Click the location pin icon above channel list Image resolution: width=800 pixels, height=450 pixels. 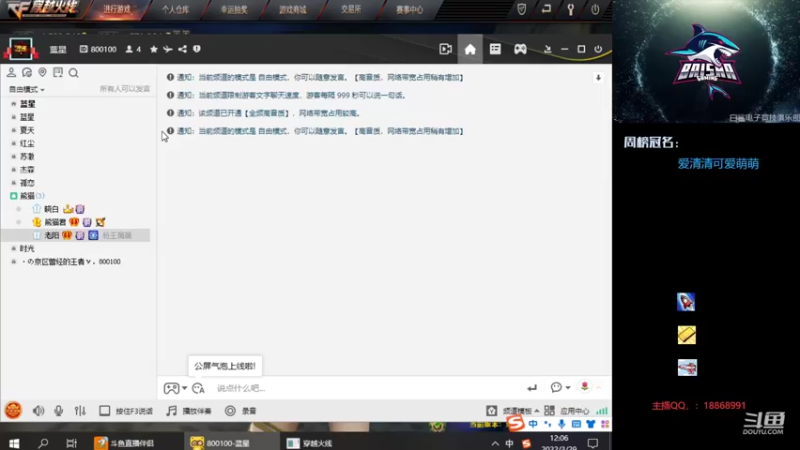[42, 72]
